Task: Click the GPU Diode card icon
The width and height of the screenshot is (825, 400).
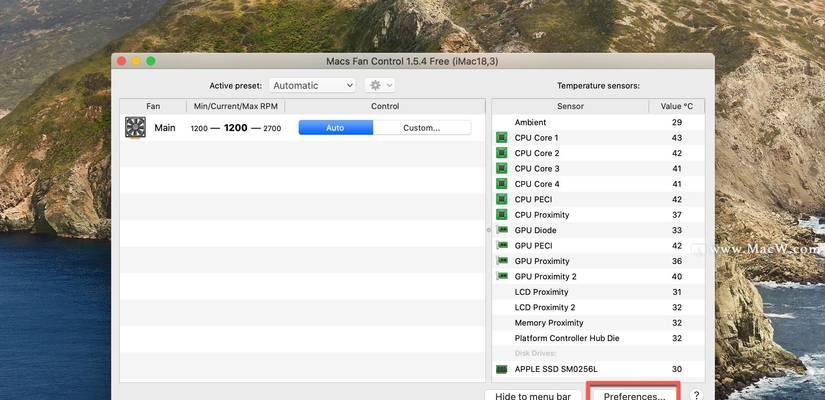Action: click(x=502, y=230)
